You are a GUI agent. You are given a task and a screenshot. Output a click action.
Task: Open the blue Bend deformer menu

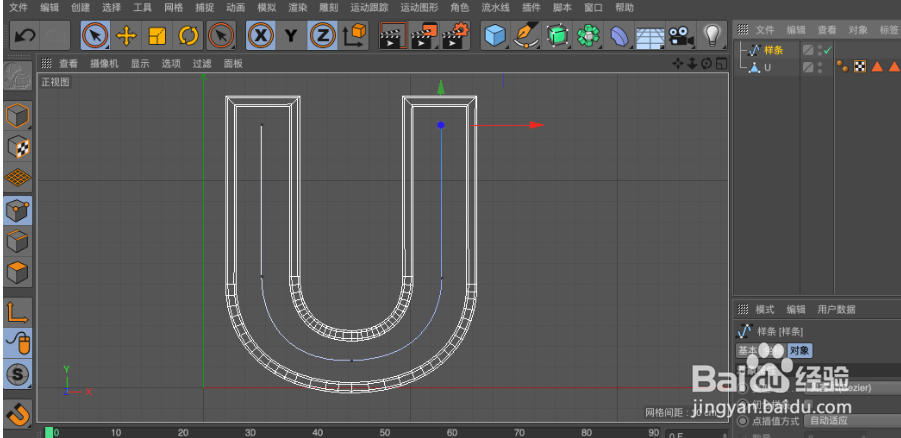click(619, 36)
